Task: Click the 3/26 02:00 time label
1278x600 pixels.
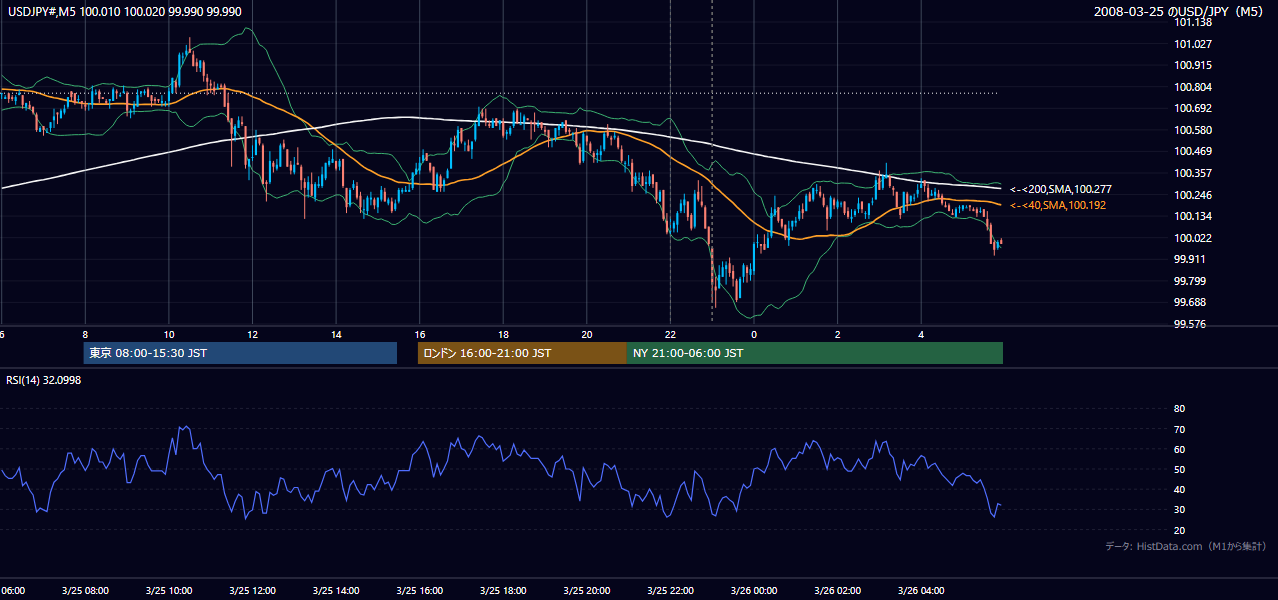Action: (838, 590)
